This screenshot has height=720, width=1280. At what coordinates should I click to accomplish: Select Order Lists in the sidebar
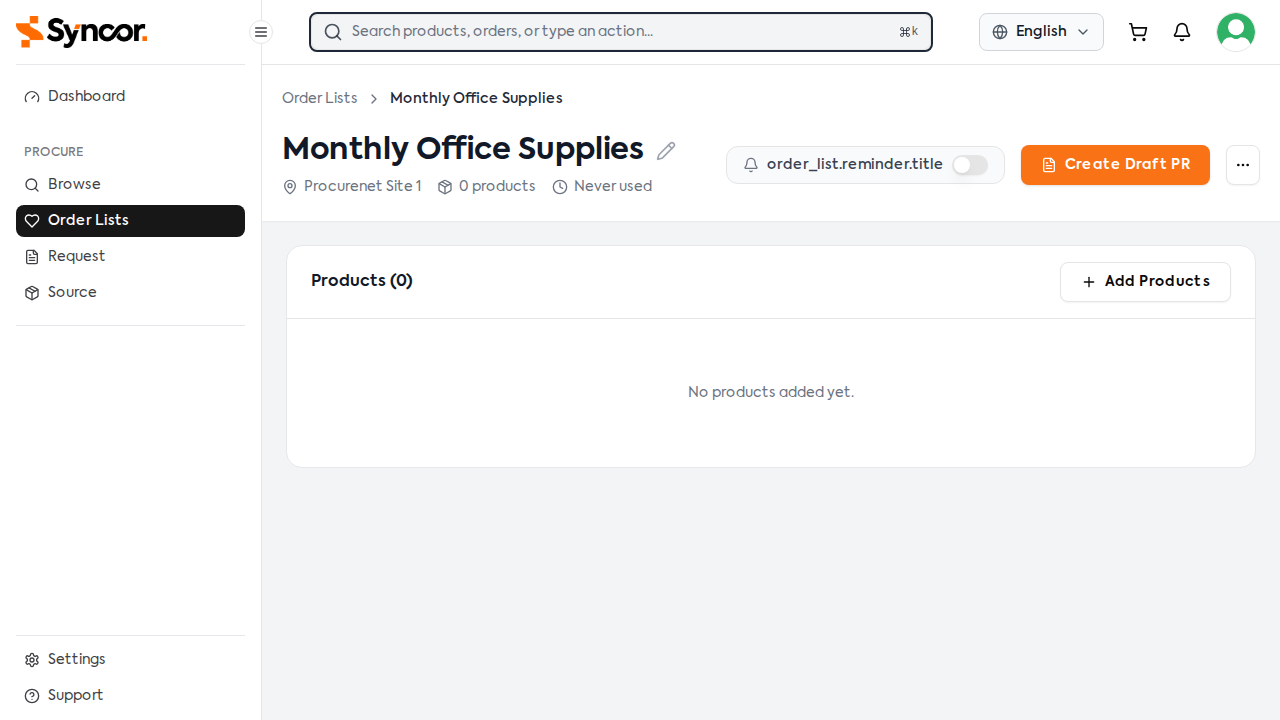130,221
